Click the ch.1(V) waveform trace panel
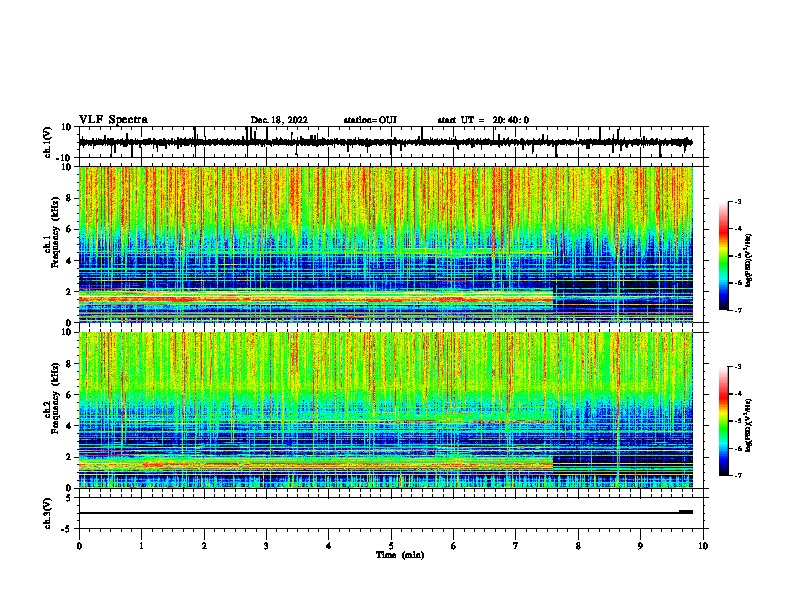Image resolution: width=792 pixels, height=612 pixels. 393,142
